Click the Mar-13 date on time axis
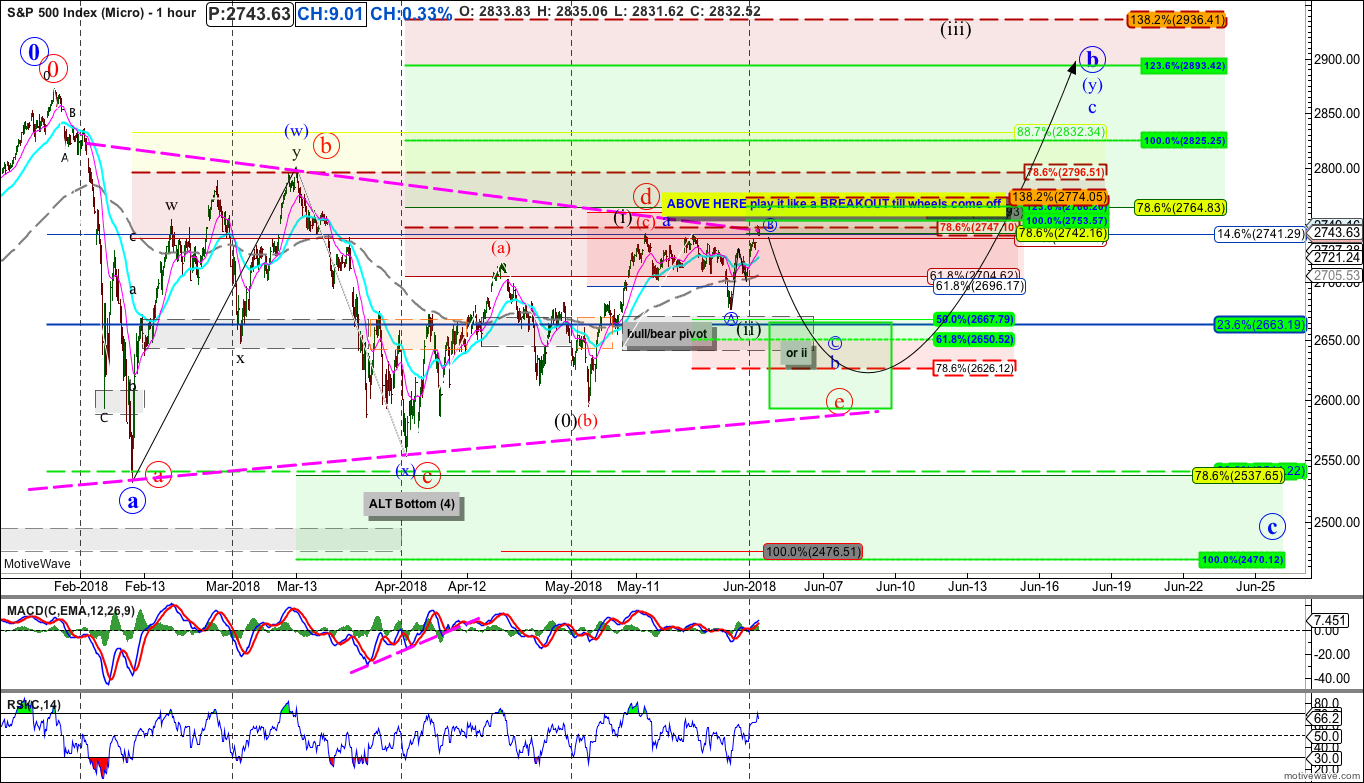 (297, 586)
